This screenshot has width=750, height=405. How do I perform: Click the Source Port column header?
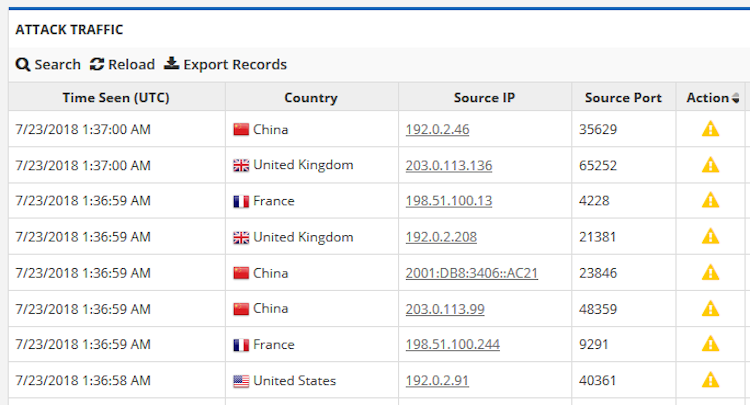pyautogui.click(x=623, y=98)
